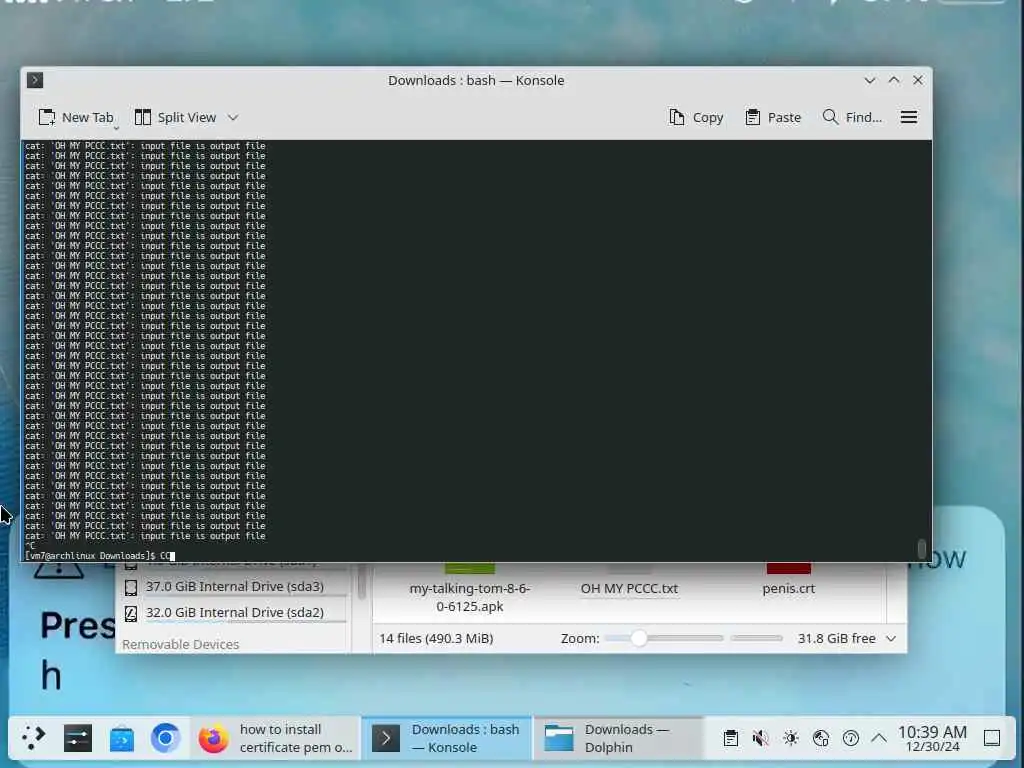Select penis.crt file in Dolphin

tap(789, 588)
